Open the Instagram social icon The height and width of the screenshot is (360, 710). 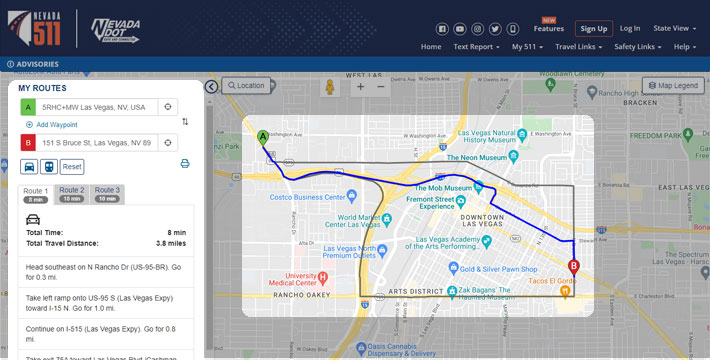click(477, 29)
